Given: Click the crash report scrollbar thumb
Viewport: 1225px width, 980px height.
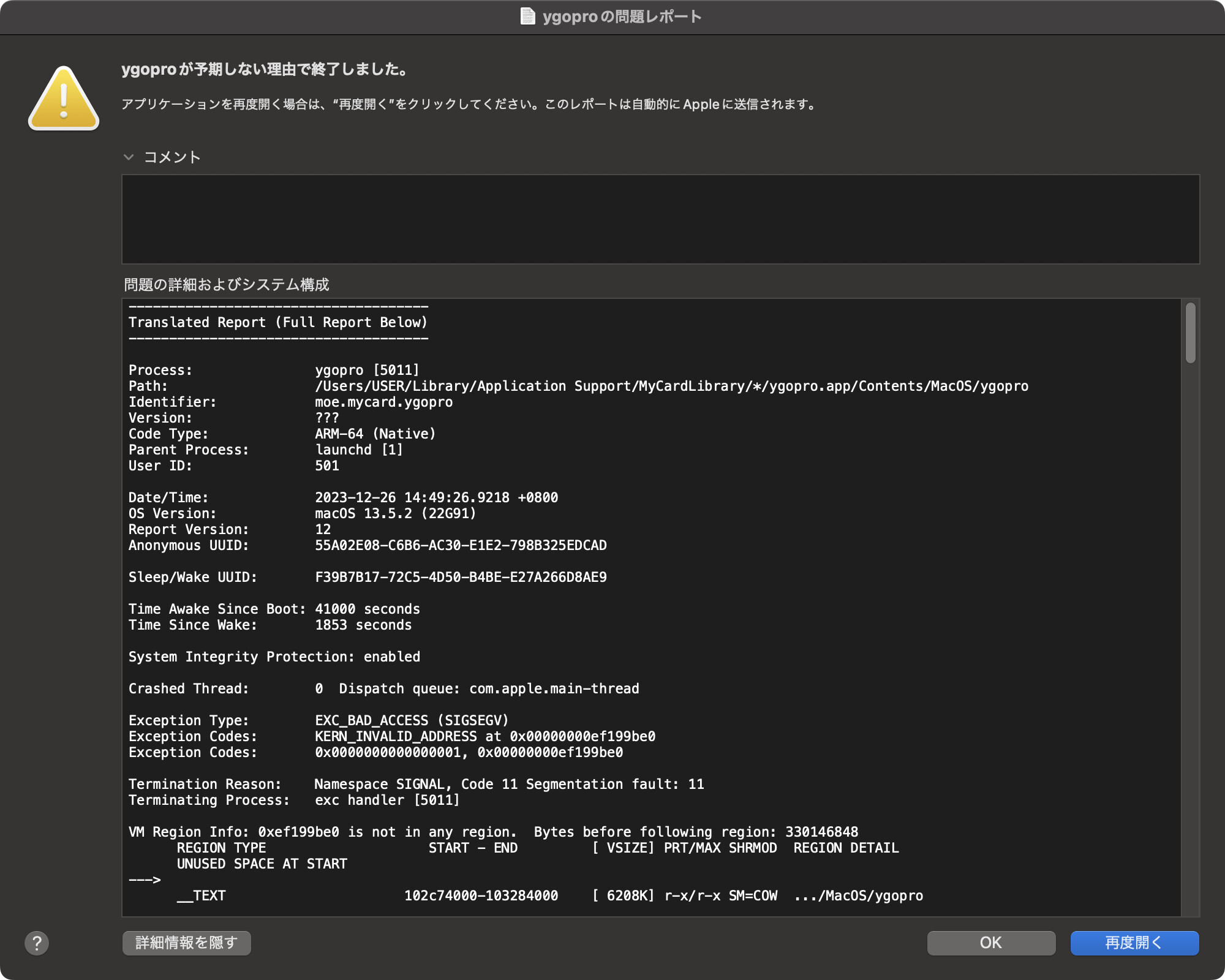Looking at the screenshot, I should pyautogui.click(x=1190, y=333).
